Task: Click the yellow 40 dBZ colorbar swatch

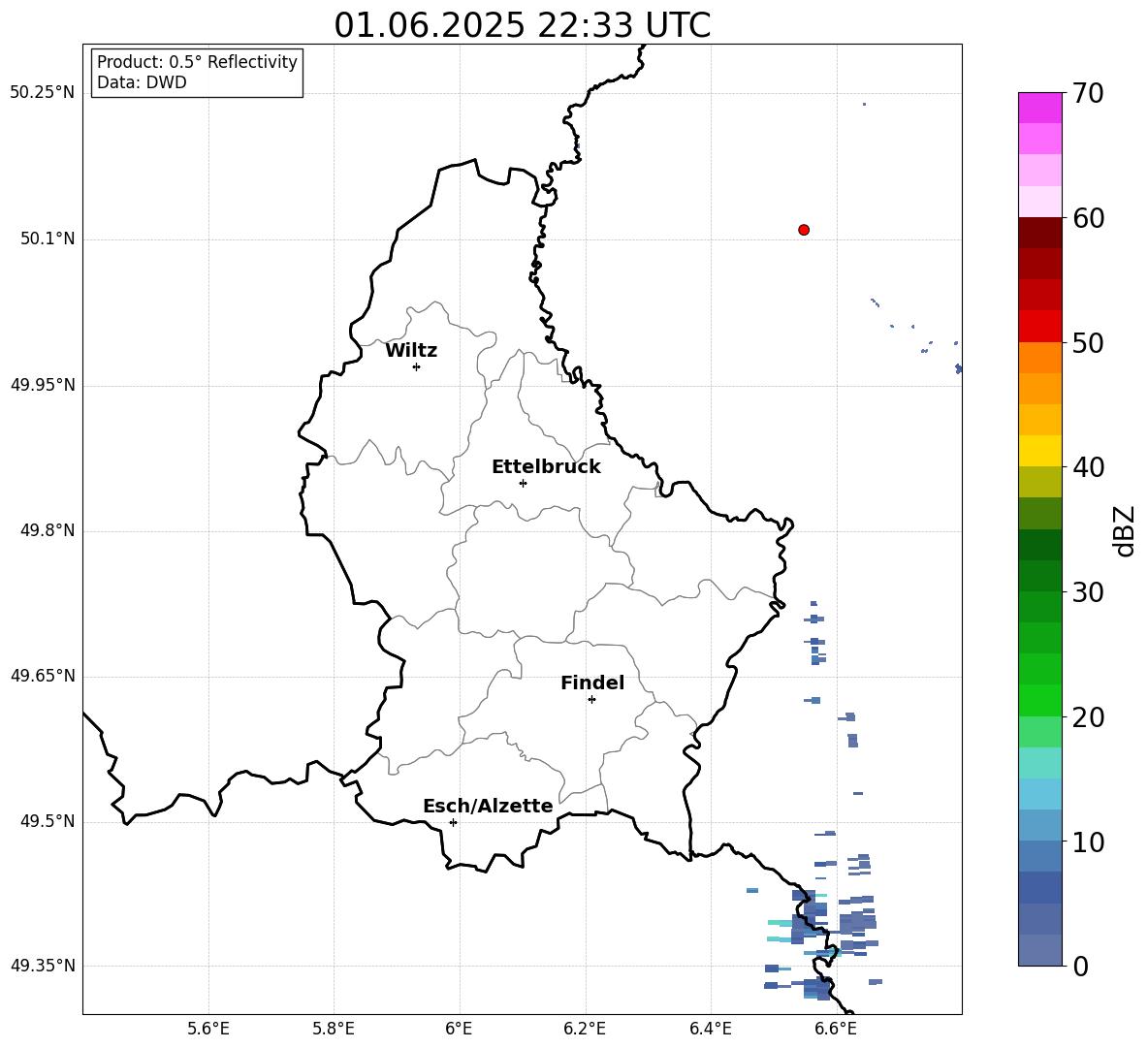Action: pyautogui.click(x=1039, y=451)
